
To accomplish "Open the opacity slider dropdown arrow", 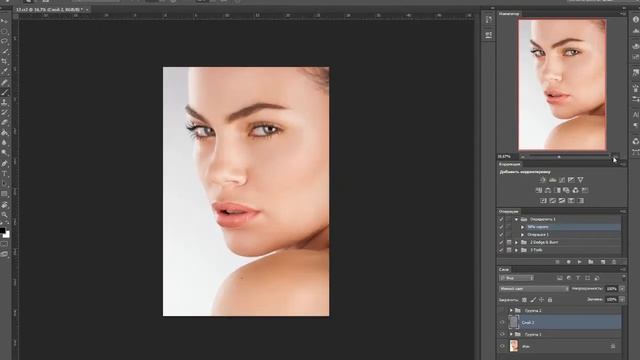I will [622, 289].
